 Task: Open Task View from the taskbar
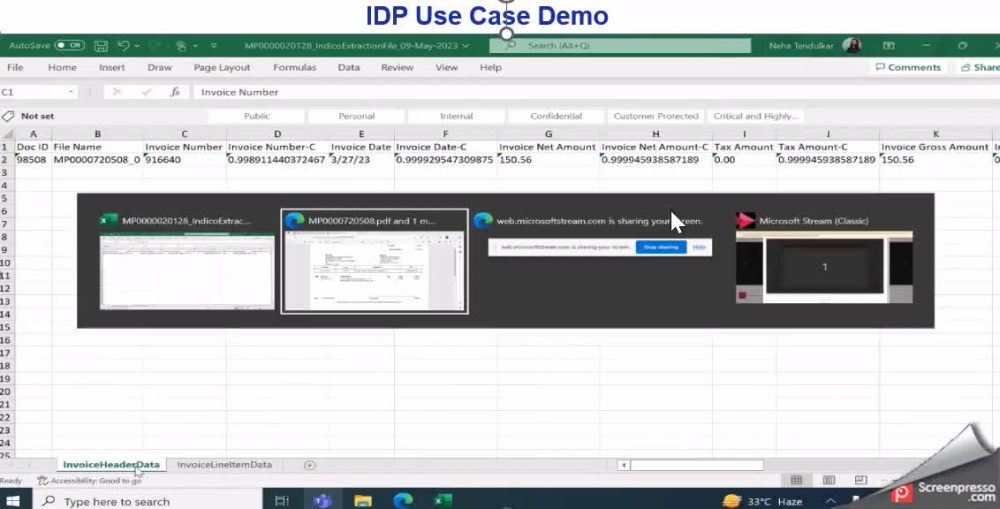(x=282, y=501)
